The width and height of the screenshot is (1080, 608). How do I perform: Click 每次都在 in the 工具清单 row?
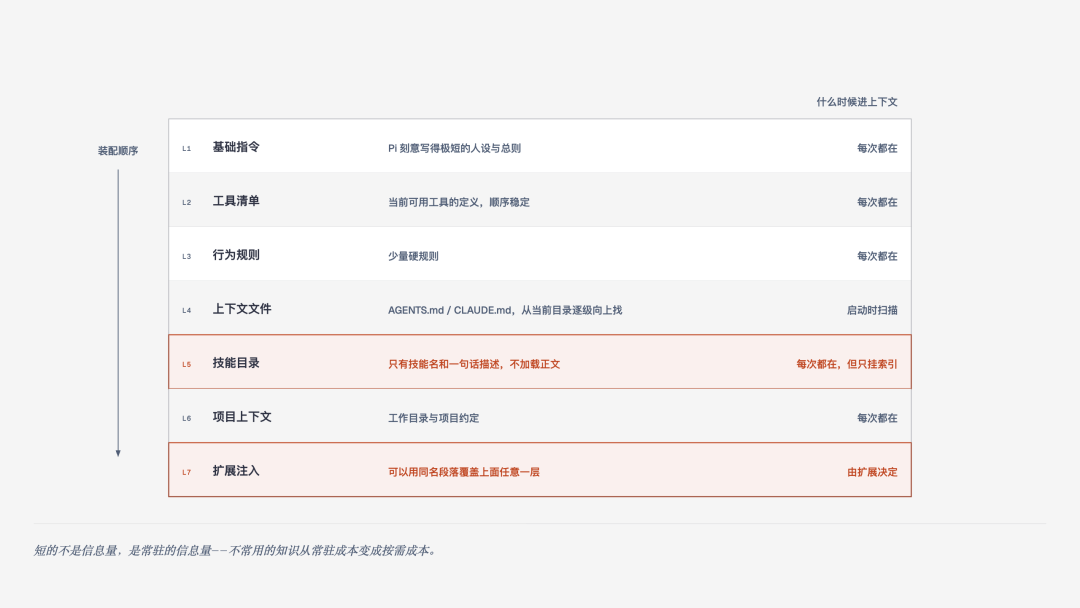pyautogui.click(x=877, y=202)
